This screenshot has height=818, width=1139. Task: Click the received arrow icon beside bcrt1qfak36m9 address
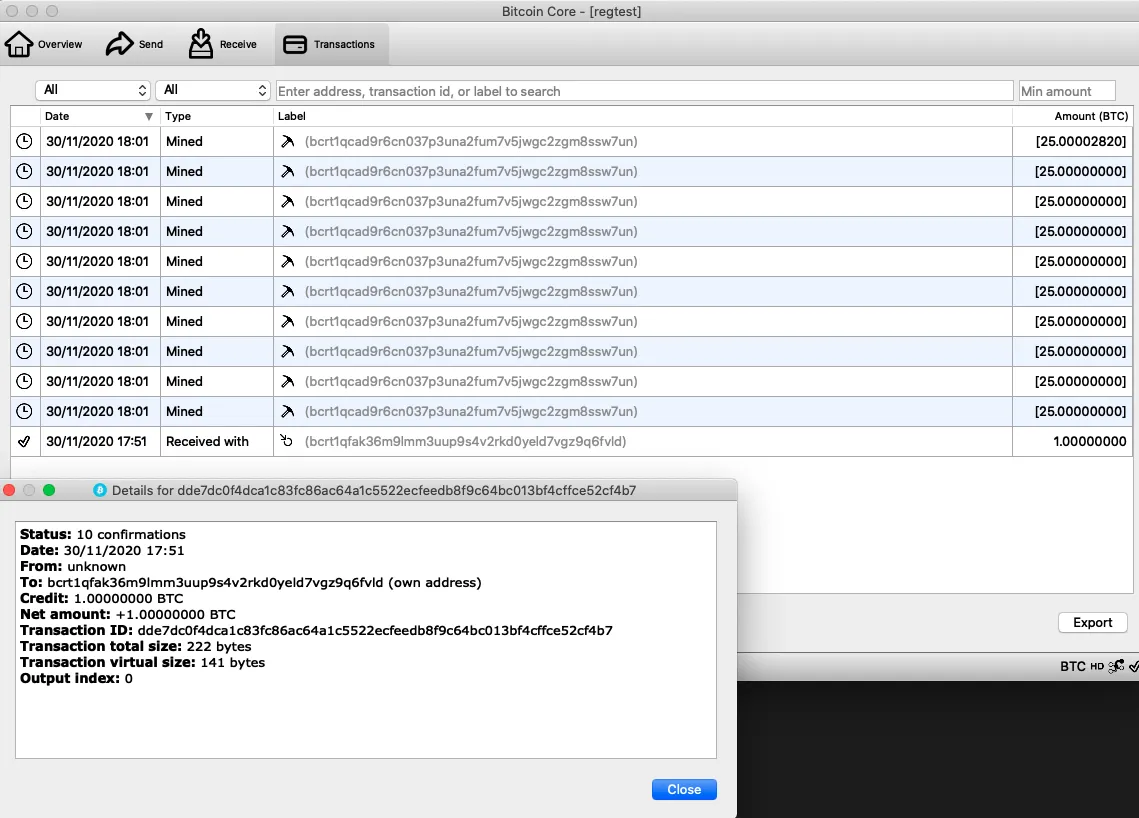coord(288,441)
